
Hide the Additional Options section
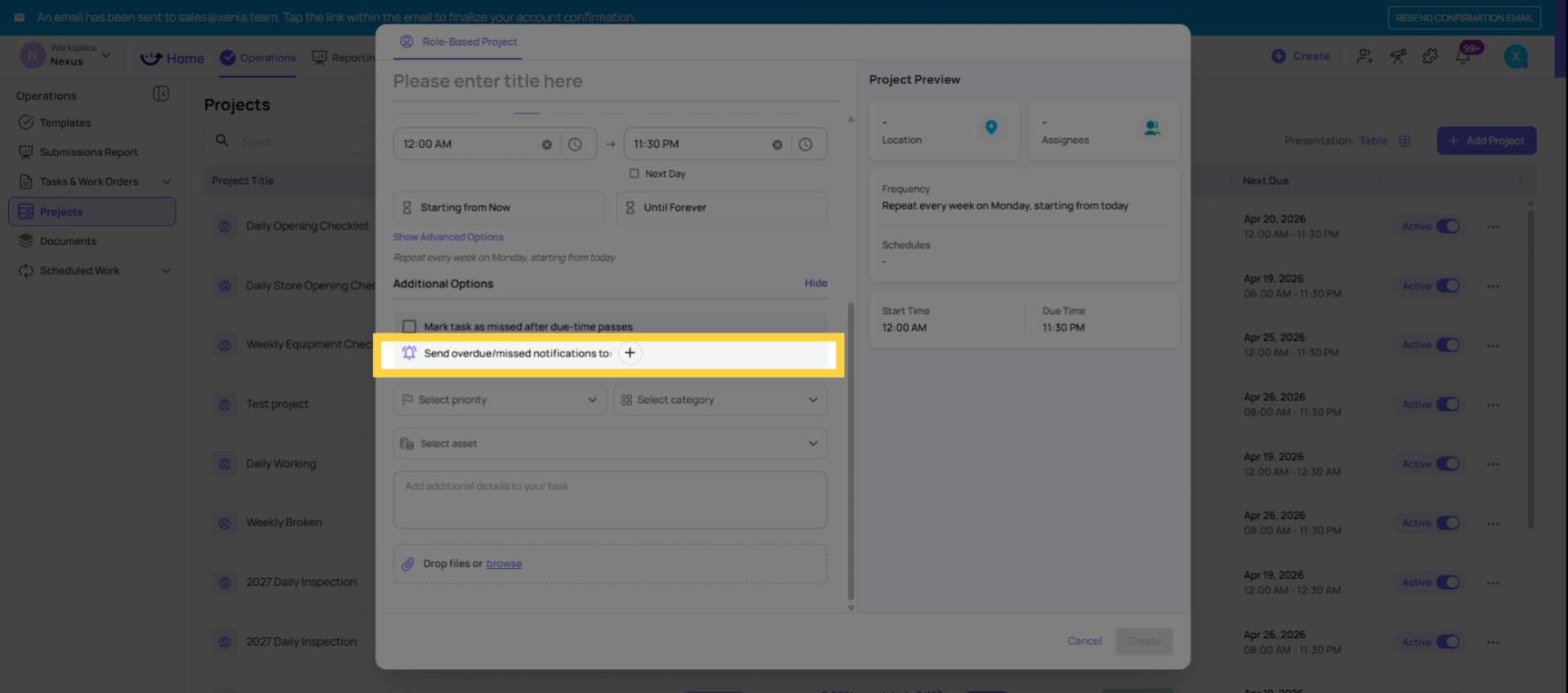coord(816,283)
